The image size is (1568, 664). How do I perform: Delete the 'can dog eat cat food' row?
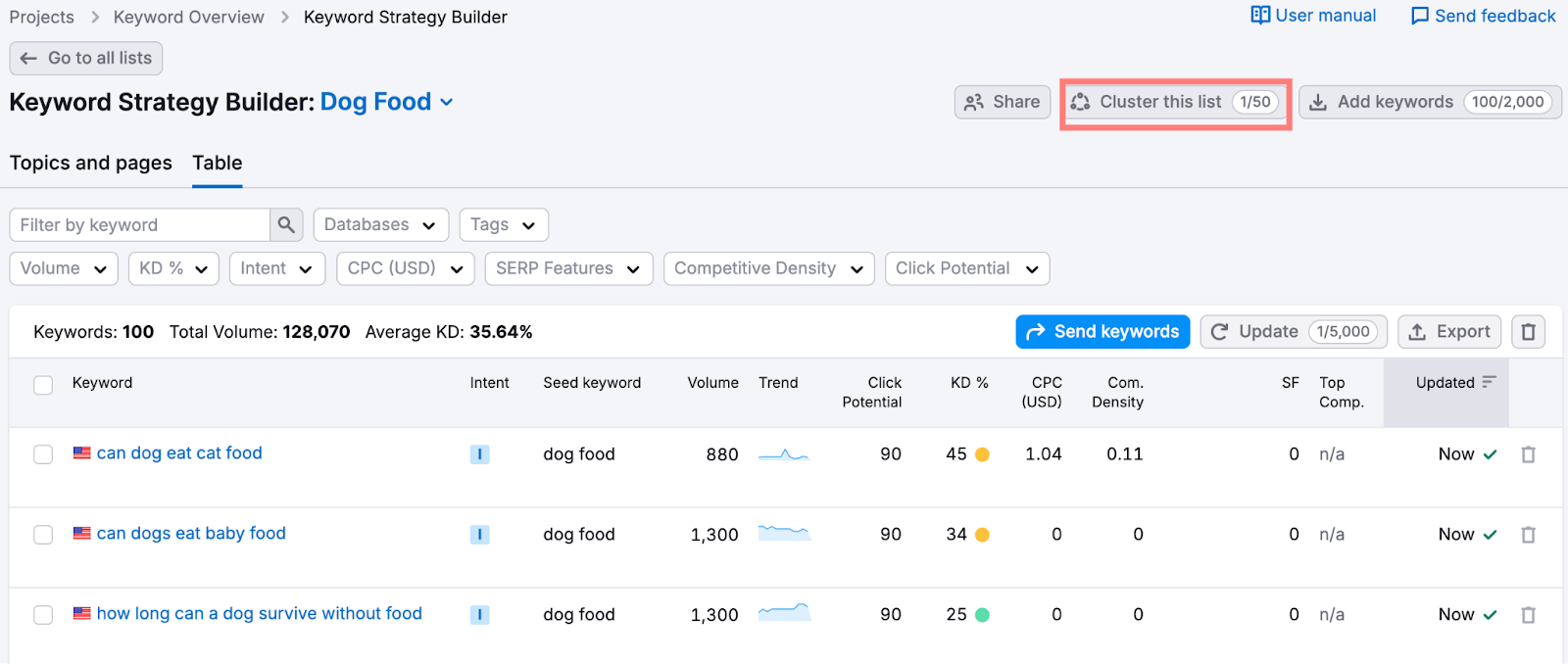1528,454
